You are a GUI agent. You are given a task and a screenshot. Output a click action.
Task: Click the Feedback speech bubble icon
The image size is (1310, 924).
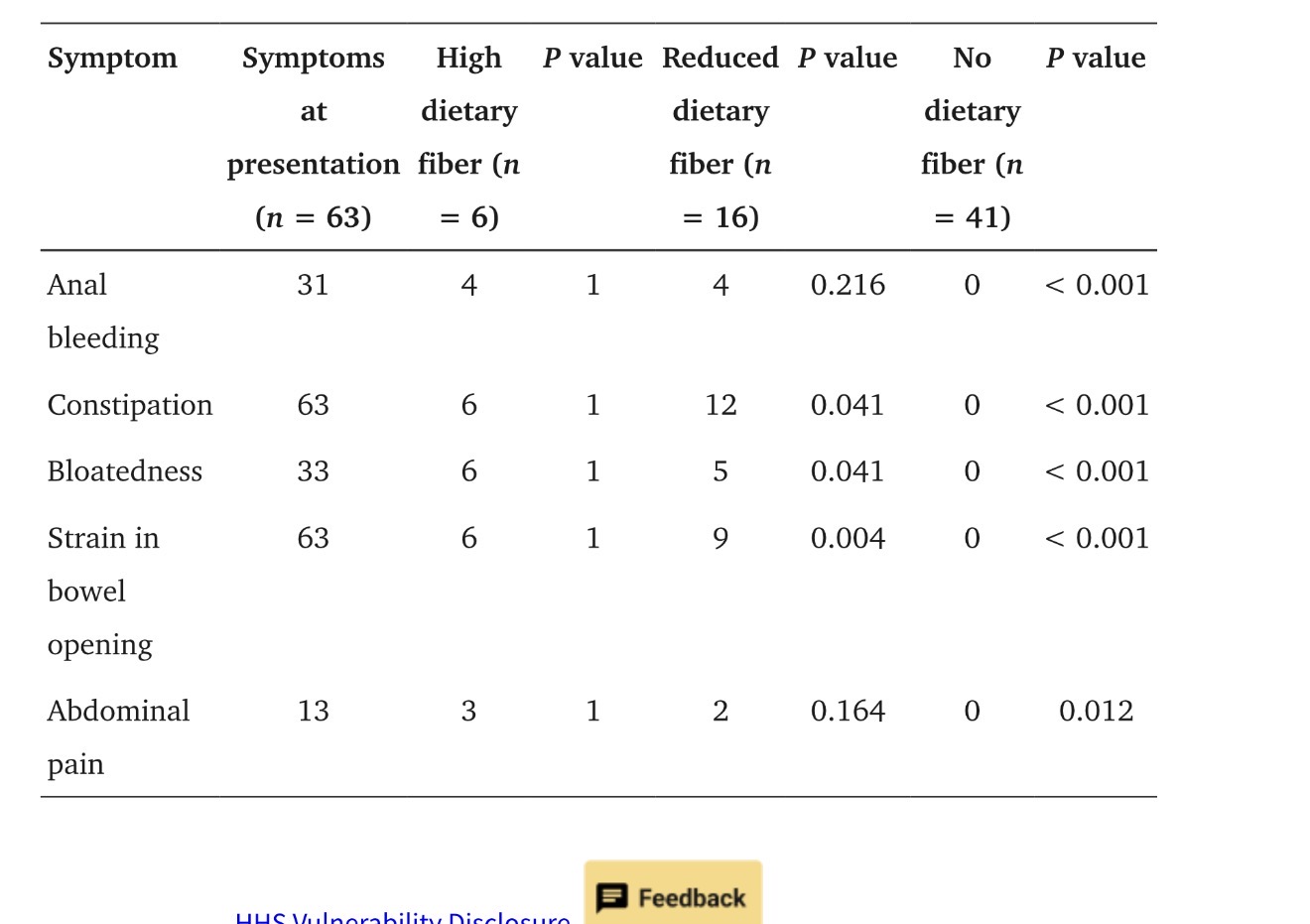[611, 897]
